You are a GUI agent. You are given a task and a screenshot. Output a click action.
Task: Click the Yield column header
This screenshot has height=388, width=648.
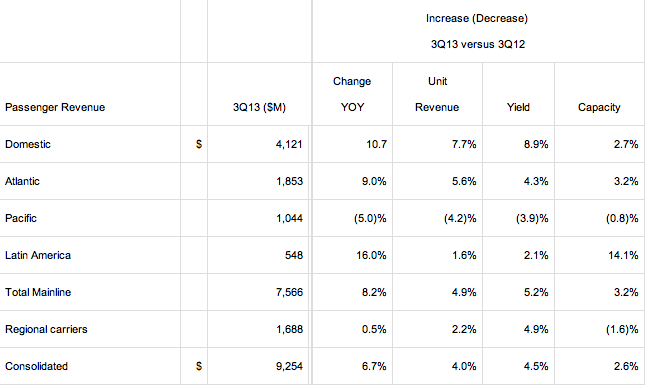pyautogui.click(x=518, y=107)
